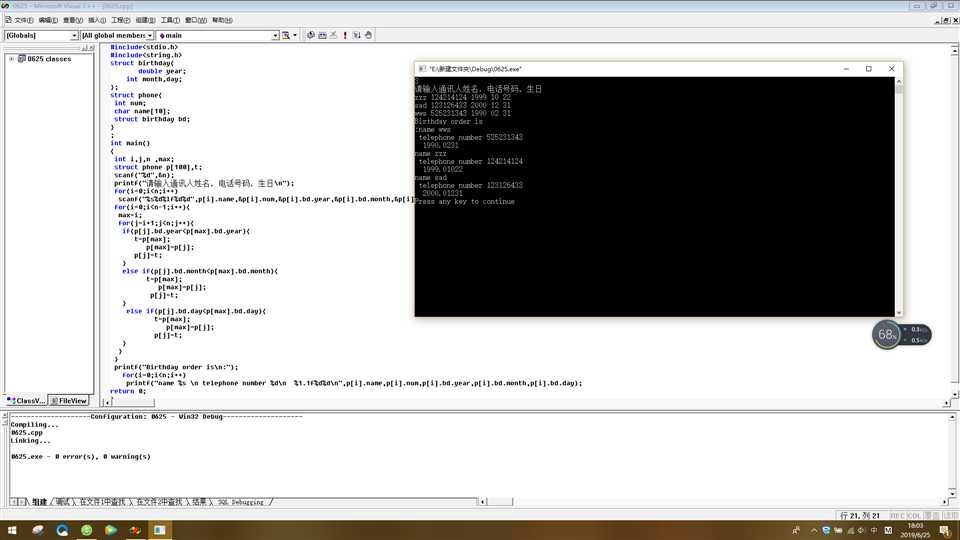960x540 pixels.
Task: Click the Insert/Remove Breakpoint hand icon
Action: pos(368,36)
